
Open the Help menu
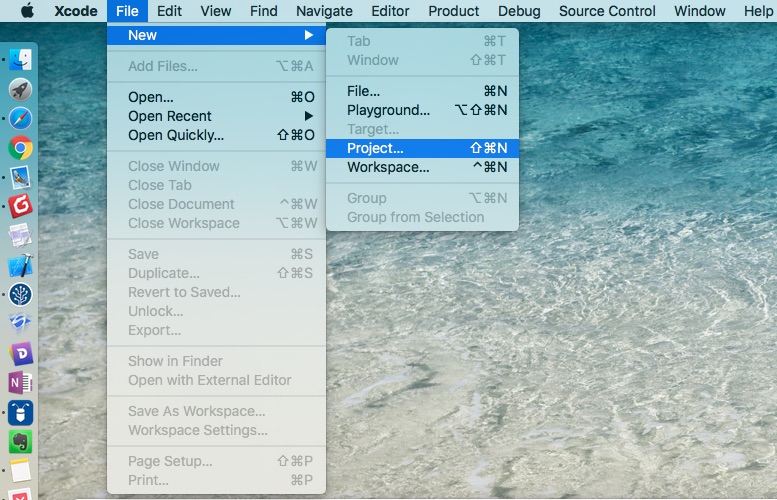coord(758,10)
